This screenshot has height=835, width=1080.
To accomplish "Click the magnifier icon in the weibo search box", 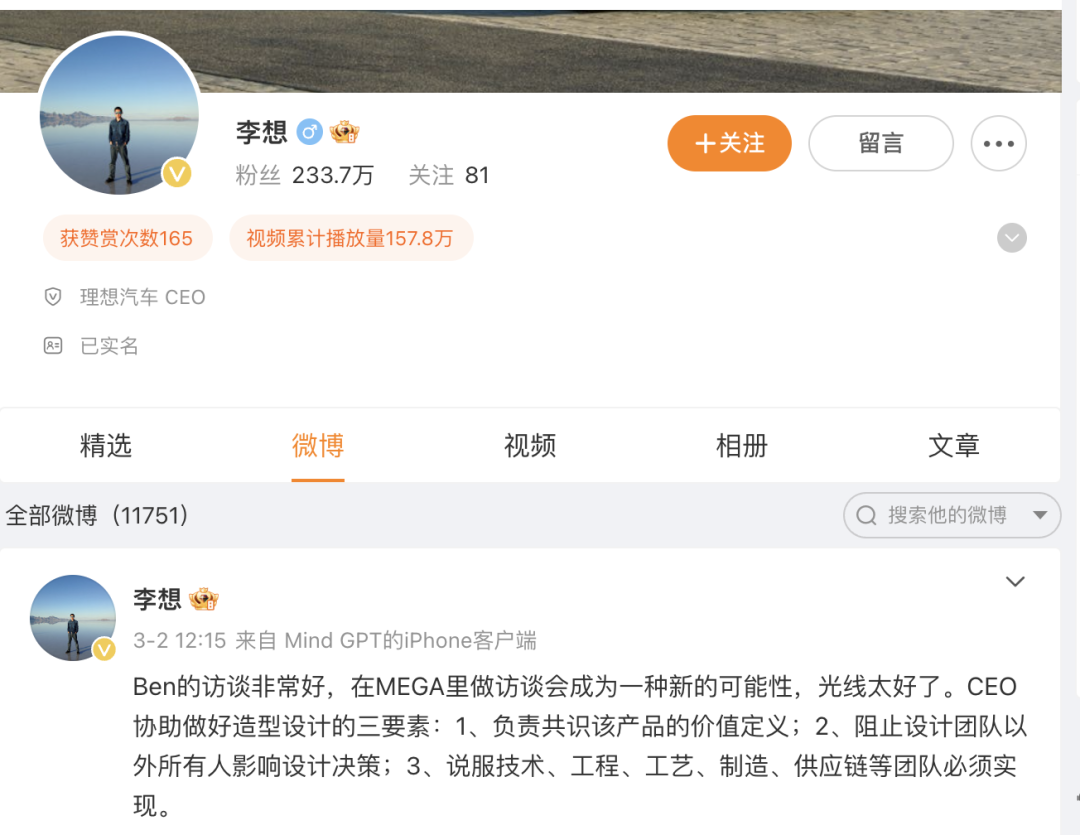I will (x=866, y=515).
